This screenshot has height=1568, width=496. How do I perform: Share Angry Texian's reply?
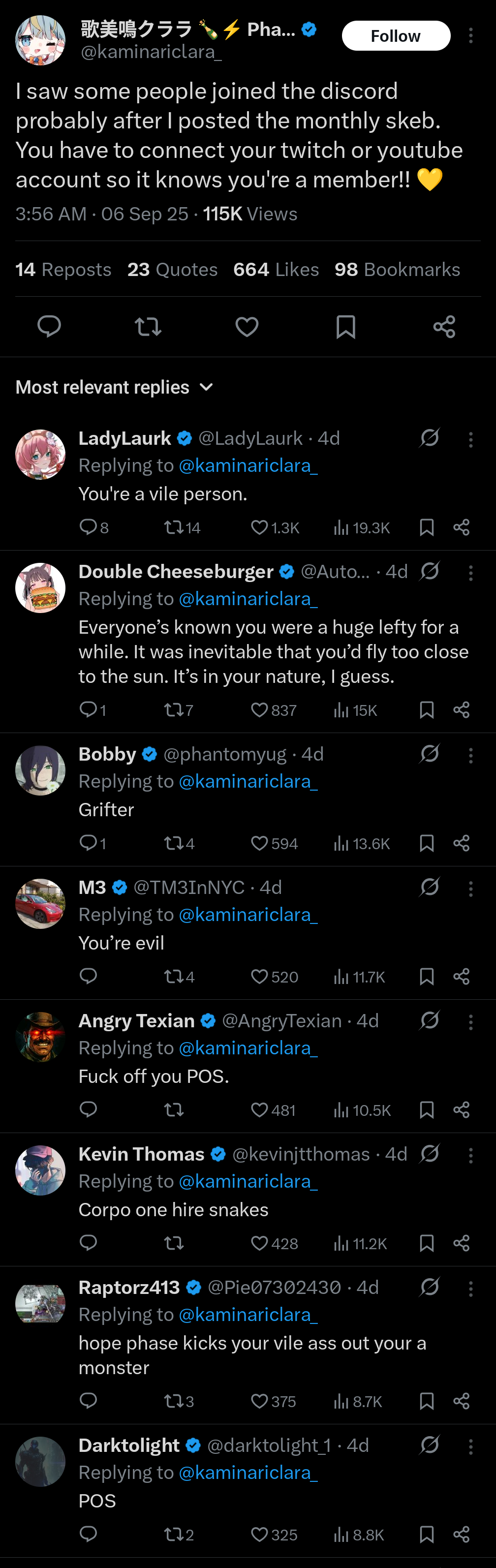click(x=462, y=1109)
